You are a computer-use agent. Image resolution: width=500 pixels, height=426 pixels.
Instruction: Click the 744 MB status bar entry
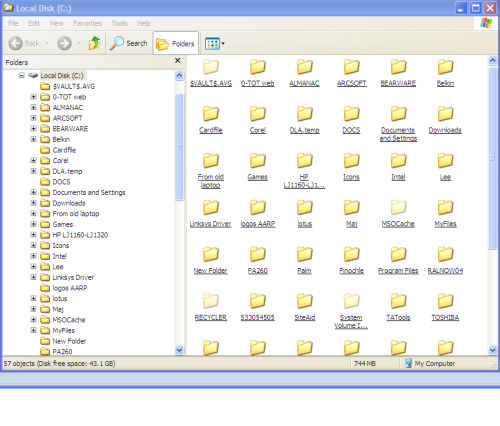pyautogui.click(x=365, y=363)
